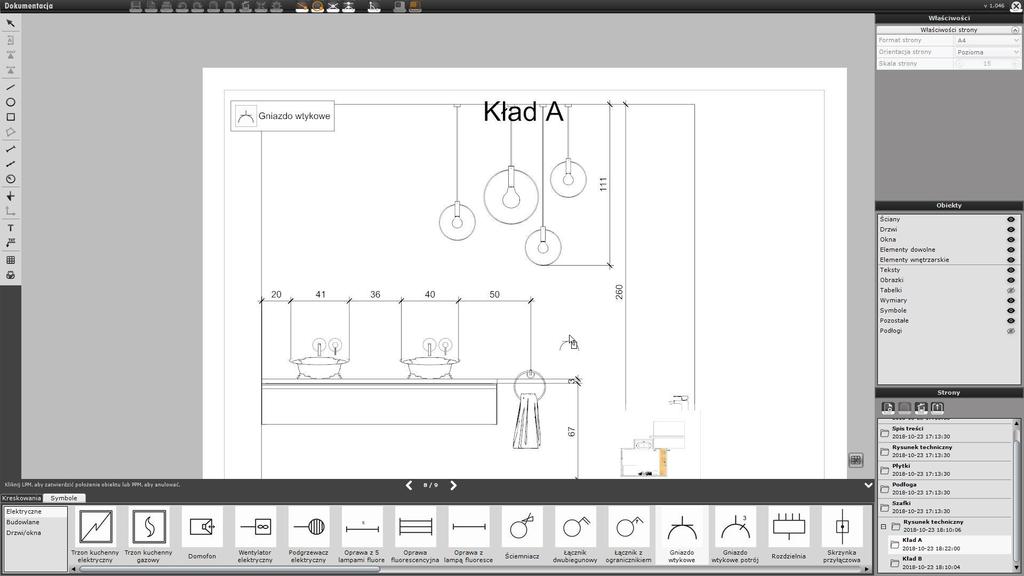Switch to the Symbole tab
This screenshot has height=576, width=1024.
[x=64, y=498]
